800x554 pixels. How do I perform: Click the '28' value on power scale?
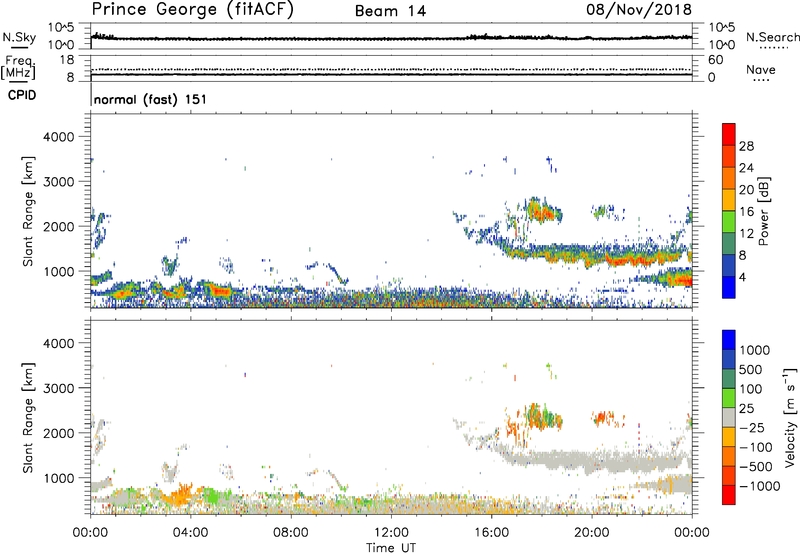(x=746, y=146)
